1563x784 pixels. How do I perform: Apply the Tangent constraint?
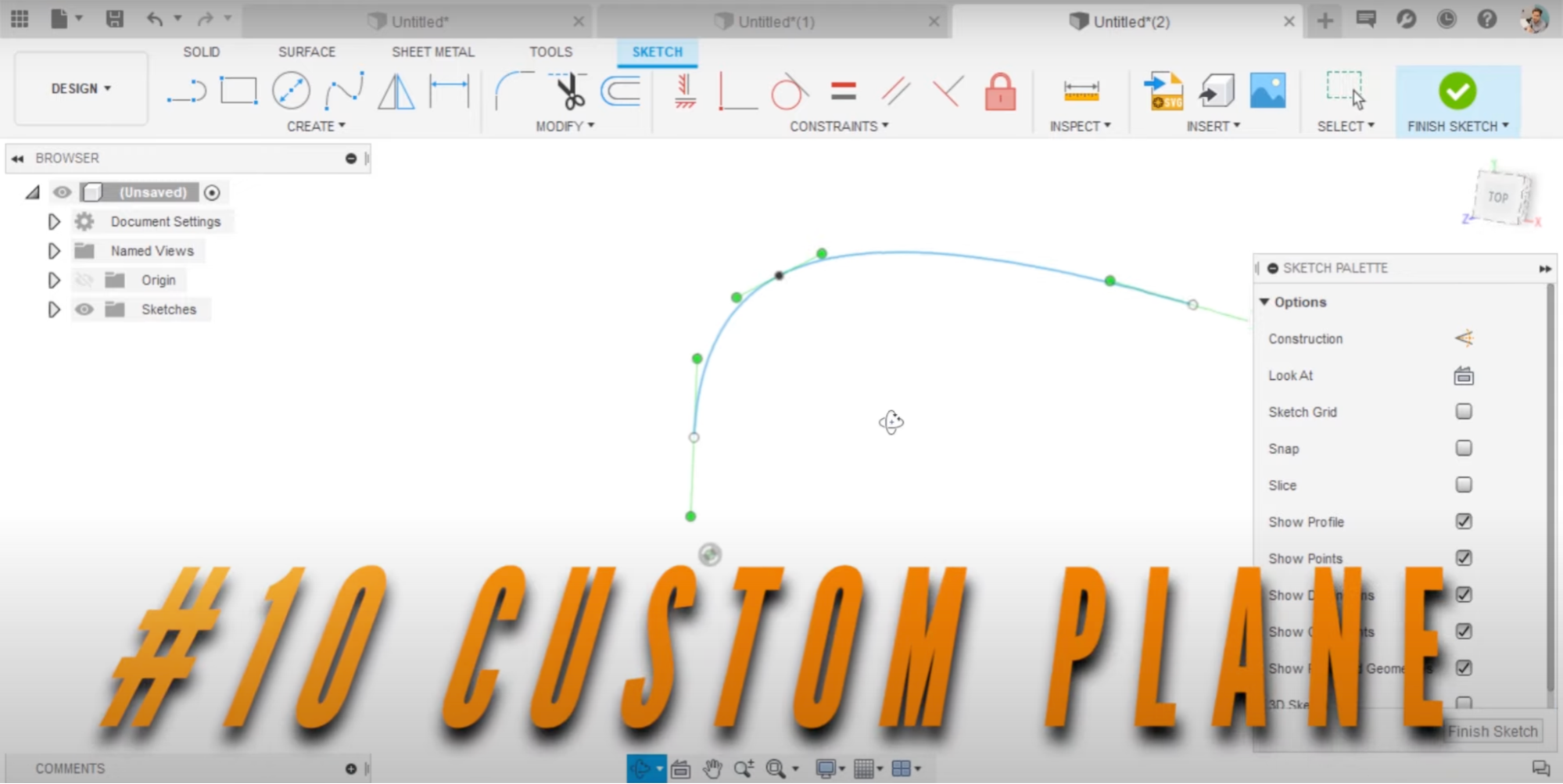pos(789,91)
